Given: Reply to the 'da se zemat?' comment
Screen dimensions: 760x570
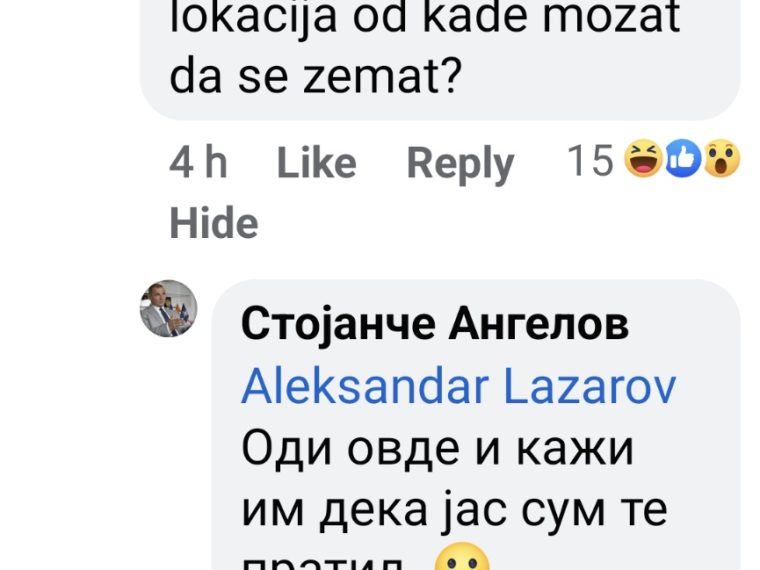Looking at the screenshot, I should click(x=460, y=164).
